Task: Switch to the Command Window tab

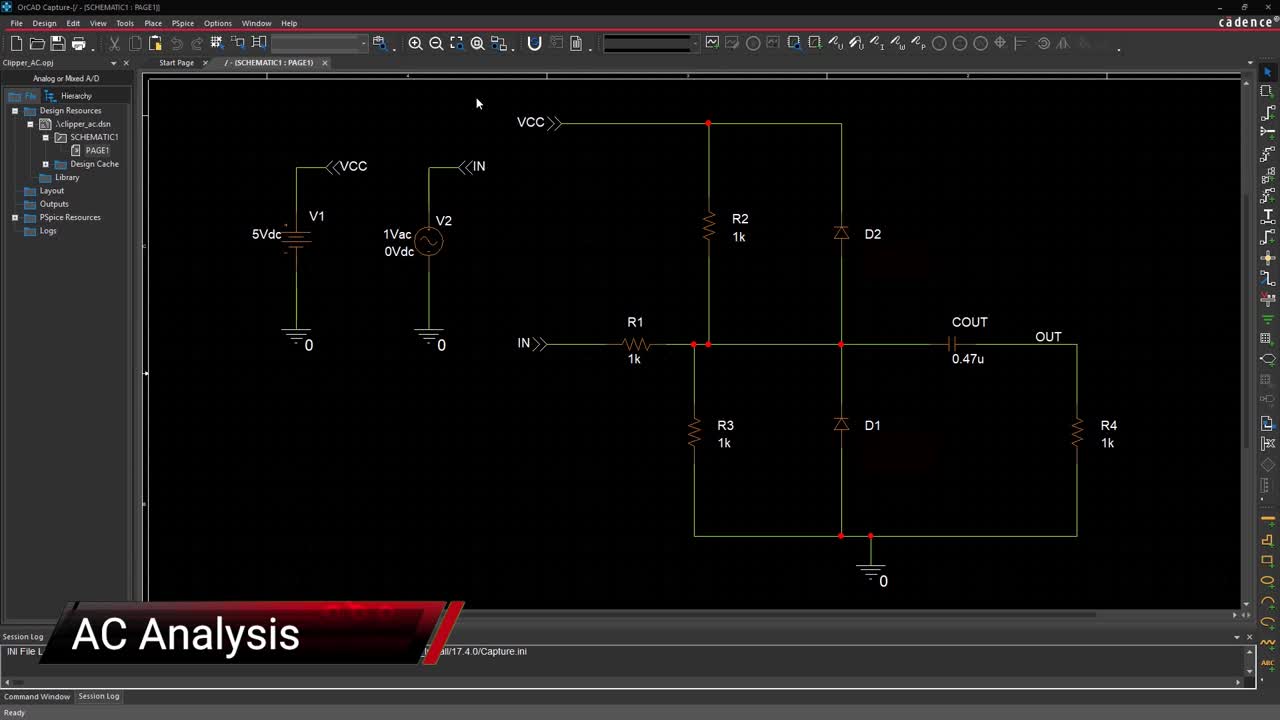Action: click(x=37, y=696)
